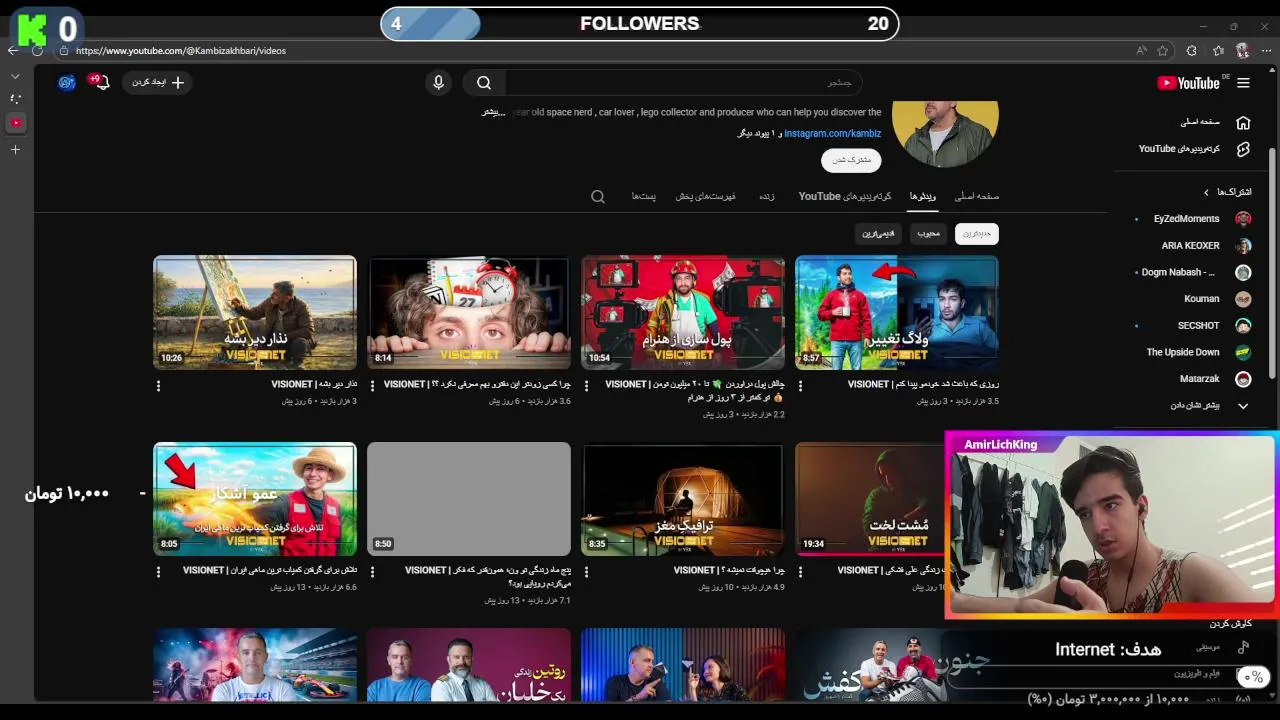Screen dimensions: 1280x720
Task: Open the instagram.com/kambiz link
Action: [x=832, y=133]
